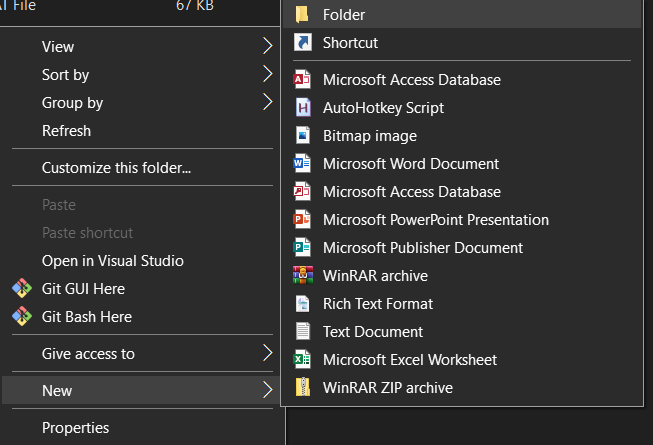Click the Bitmap image label

click(370, 136)
